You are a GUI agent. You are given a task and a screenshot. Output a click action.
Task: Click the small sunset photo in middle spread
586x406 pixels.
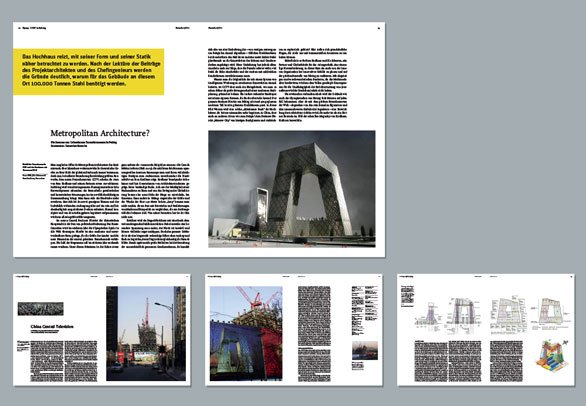(365, 350)
